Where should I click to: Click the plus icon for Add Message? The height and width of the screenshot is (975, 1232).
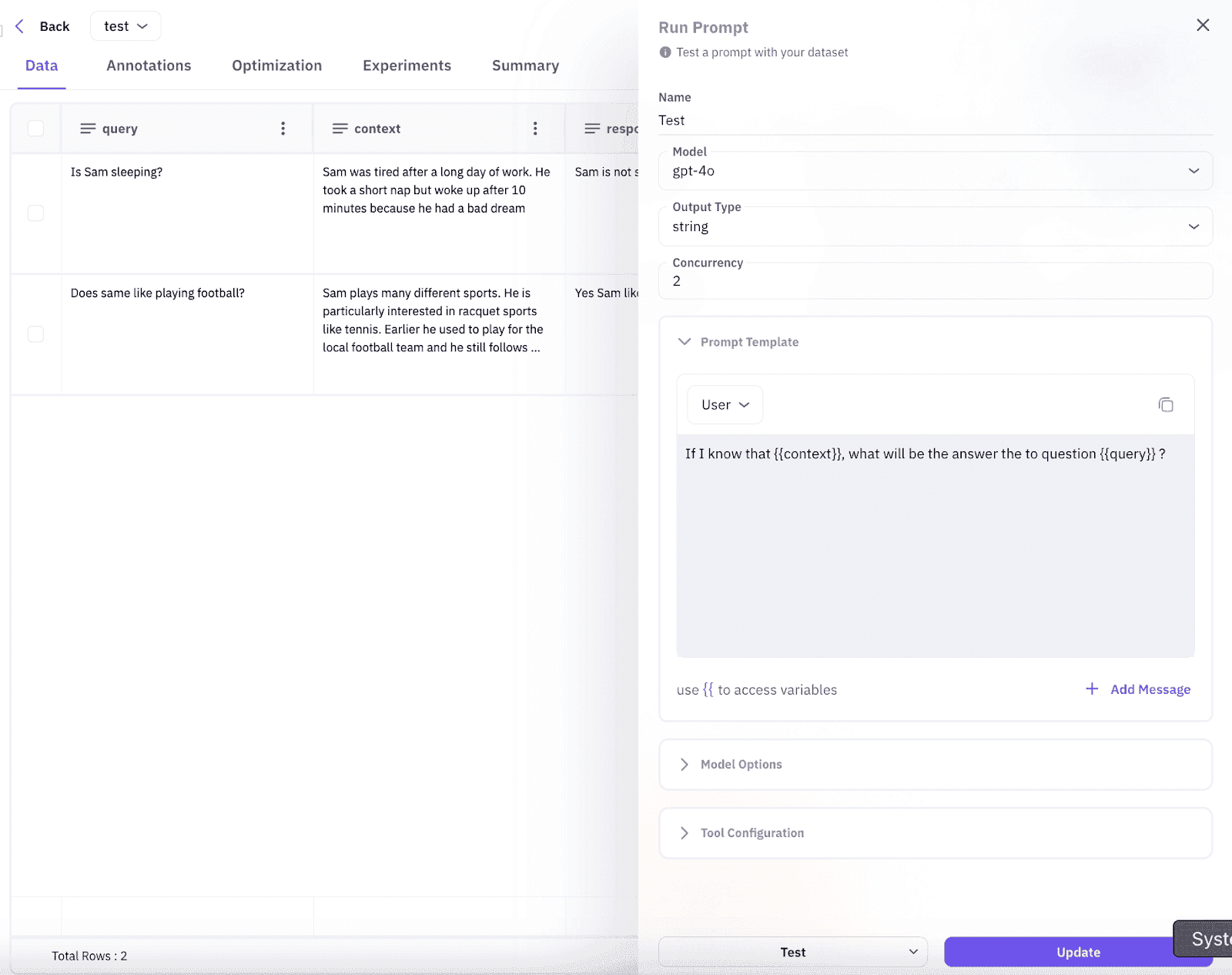pos(1092,689)
